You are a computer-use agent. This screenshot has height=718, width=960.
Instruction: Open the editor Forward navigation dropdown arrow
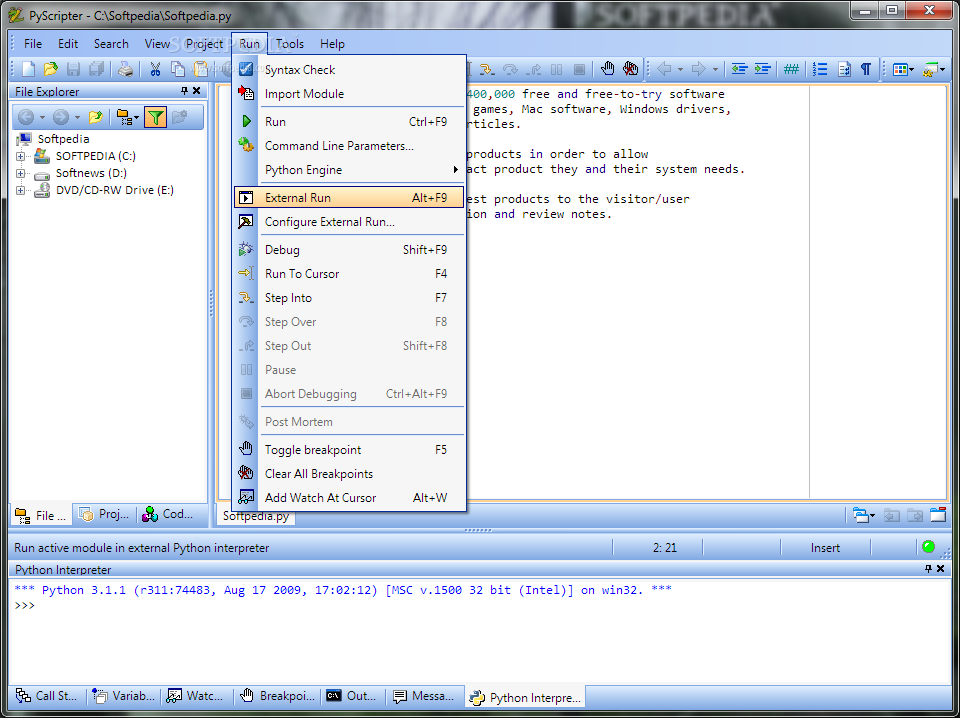(x=715, y=69)
